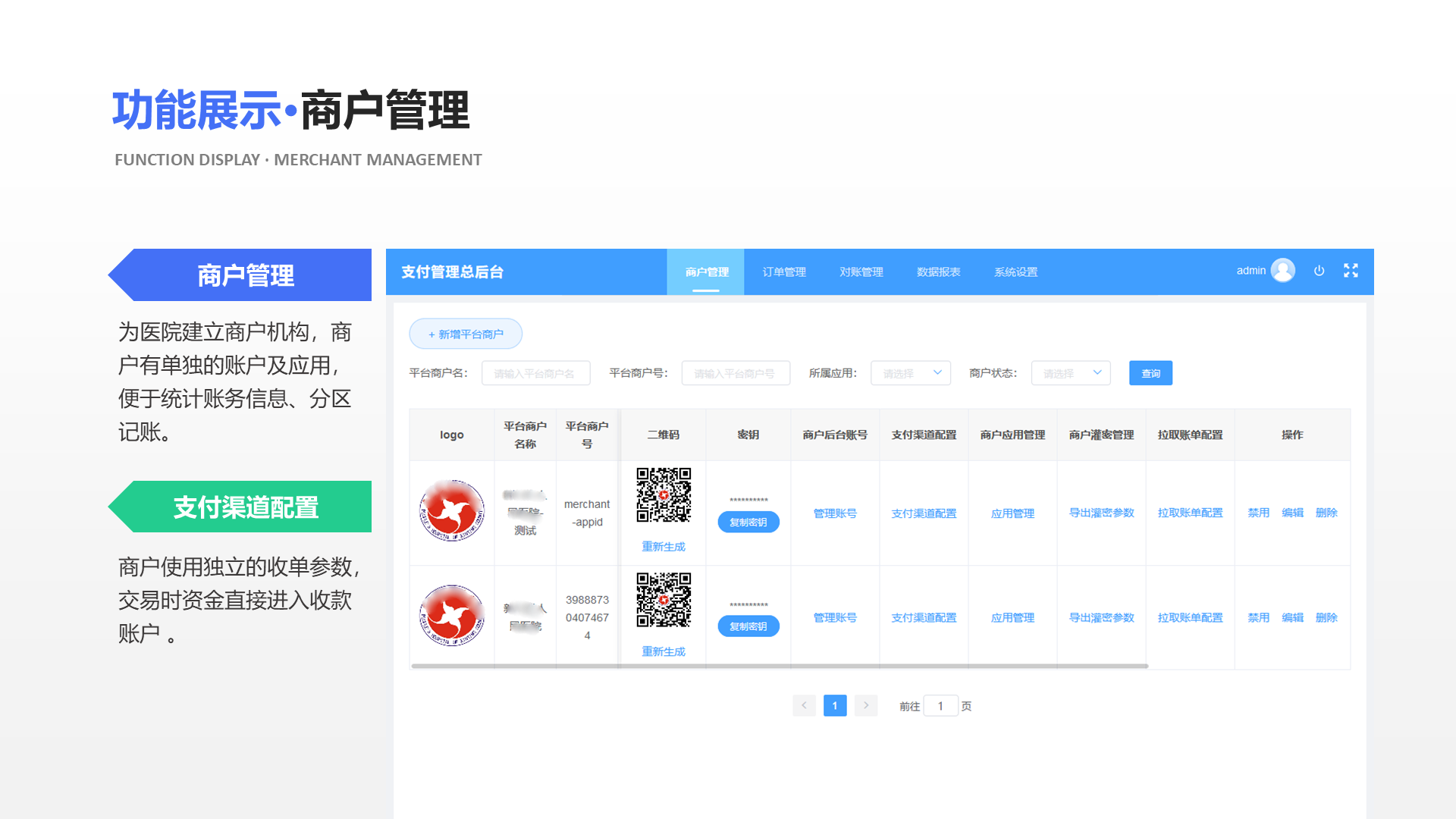This screenshot has width=1456, height=819.
Task: Click the 新增平台商户 button
Action: [x=465, y=333]
